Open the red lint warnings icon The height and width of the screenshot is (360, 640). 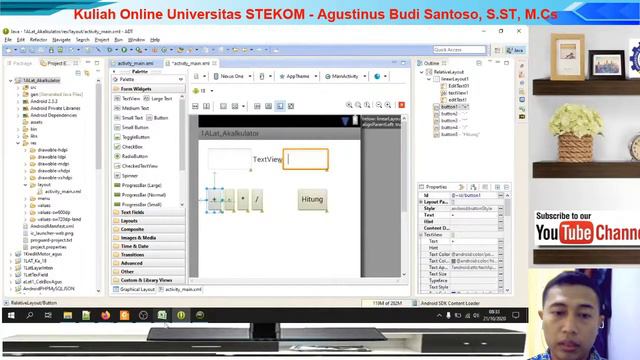402,105
